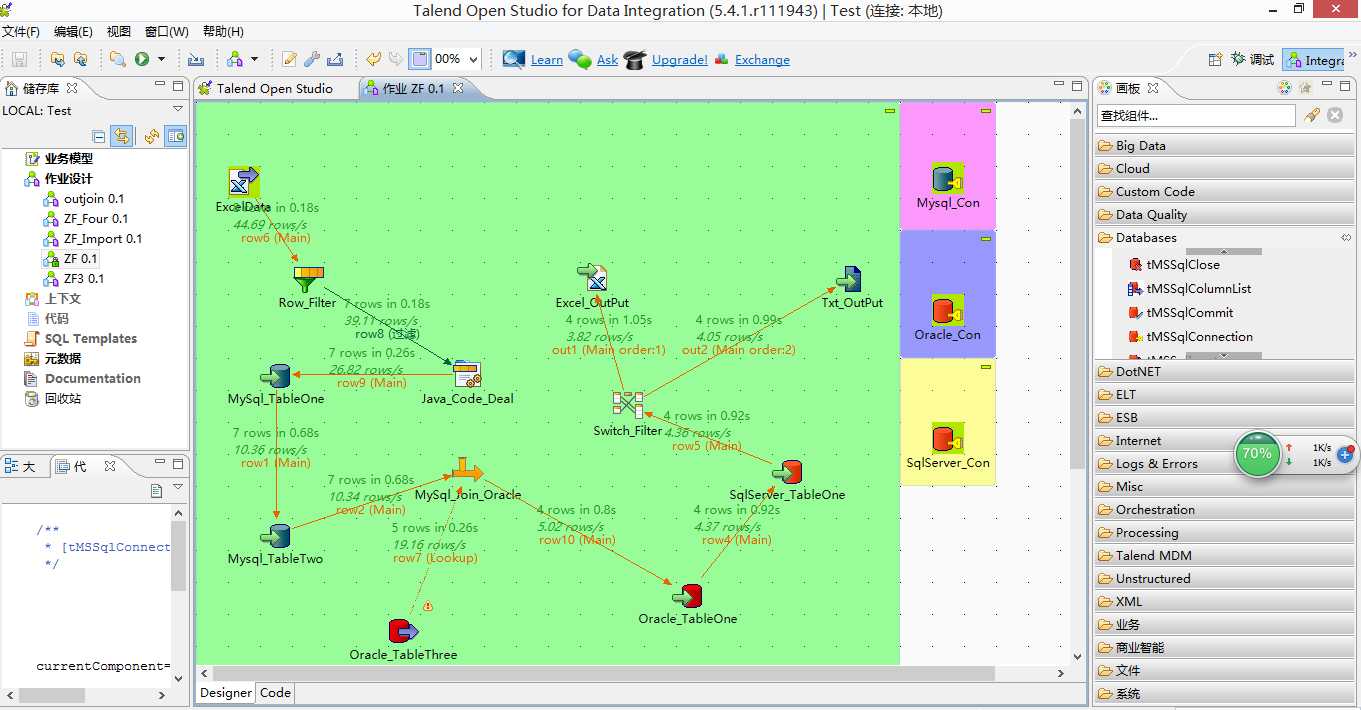Open the Exchange link
1361x710 pixels.
(762, 60)
